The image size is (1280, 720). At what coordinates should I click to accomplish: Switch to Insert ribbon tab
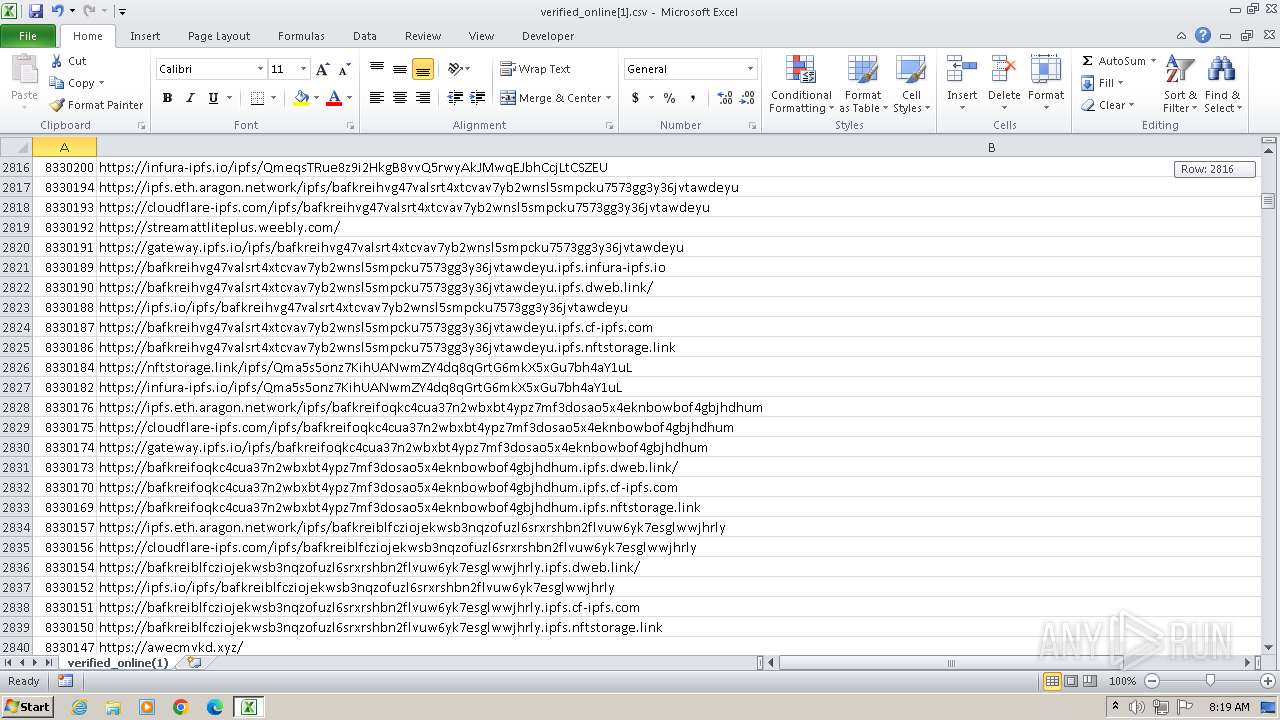[x=145, y=36]
